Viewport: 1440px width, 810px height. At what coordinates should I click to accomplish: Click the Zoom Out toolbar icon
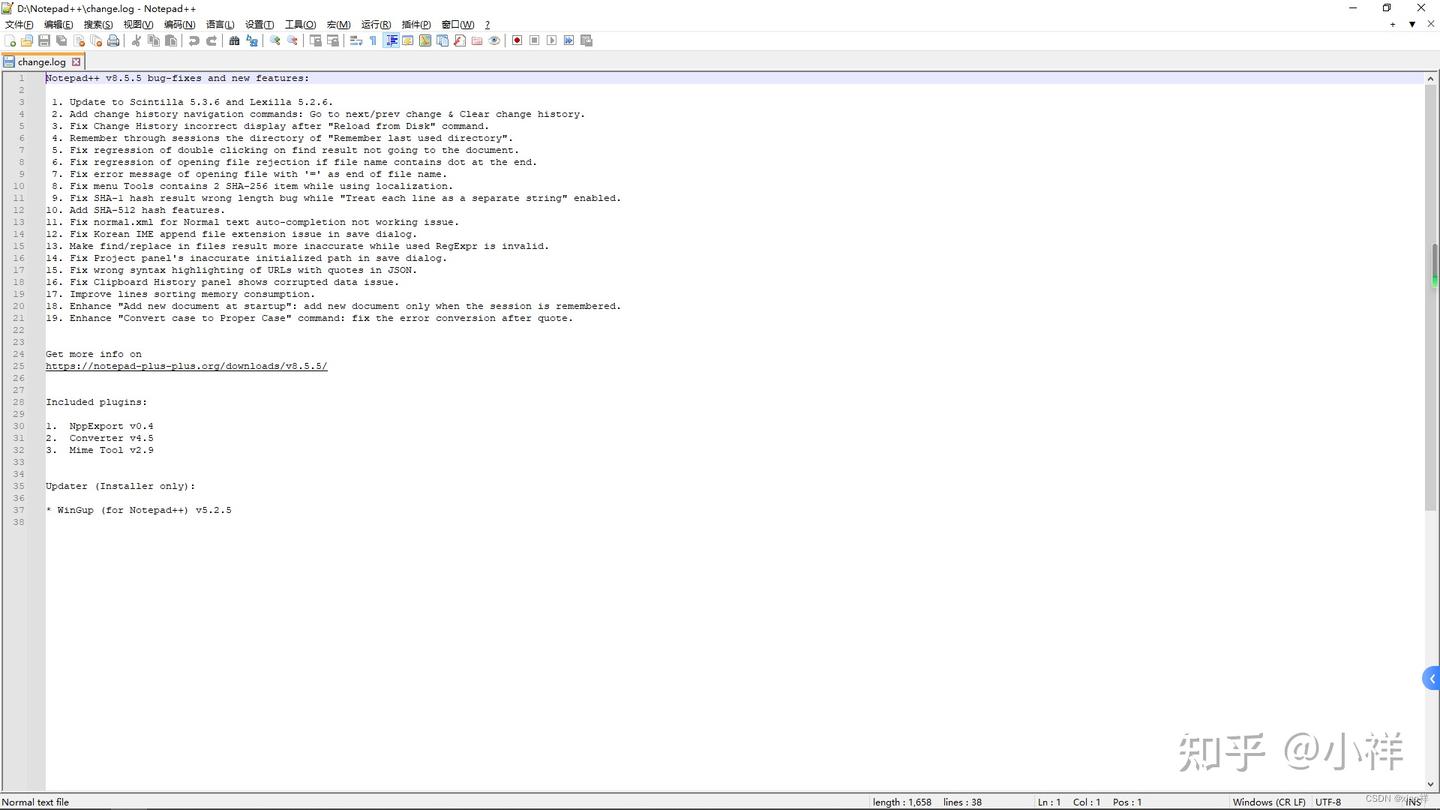coord(292,41)
